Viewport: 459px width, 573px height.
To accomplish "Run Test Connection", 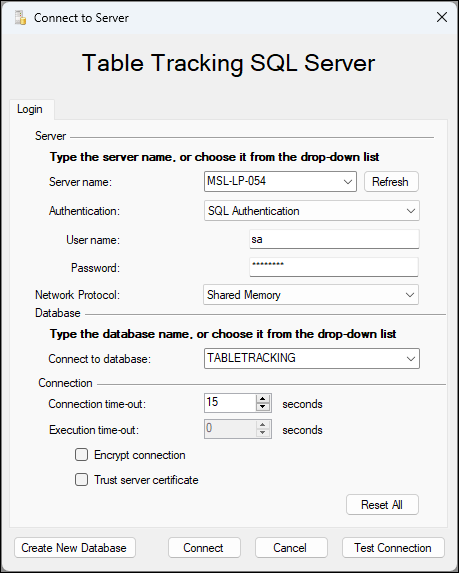I will [393, 548].
